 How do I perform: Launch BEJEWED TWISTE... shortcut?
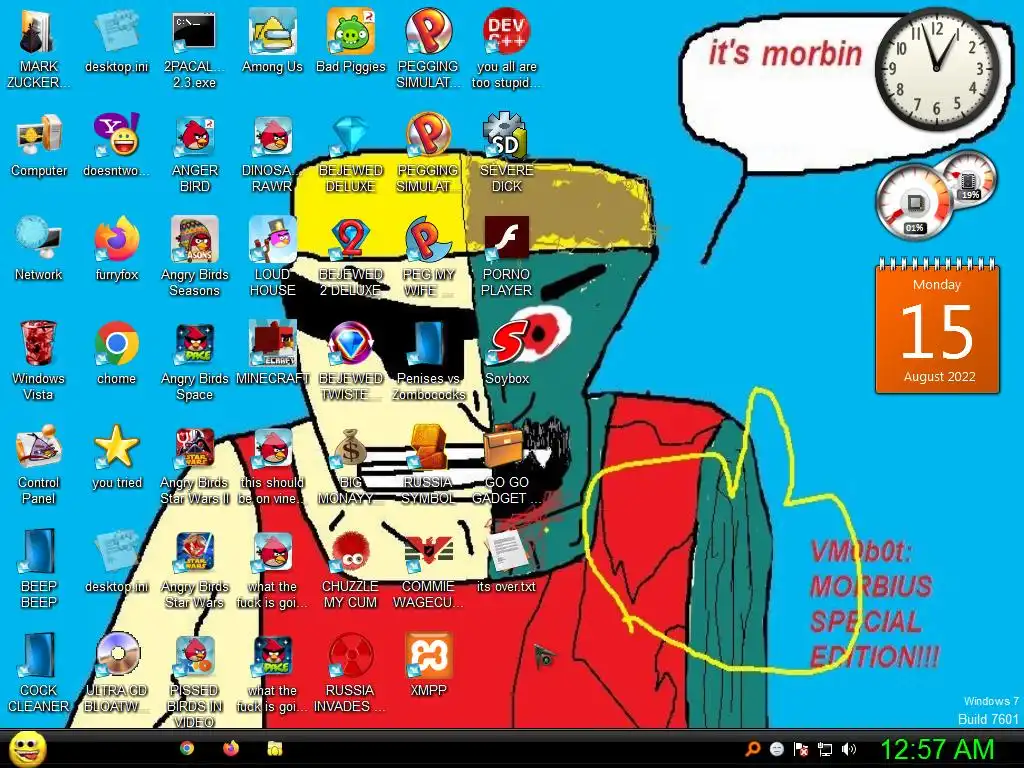350,344
